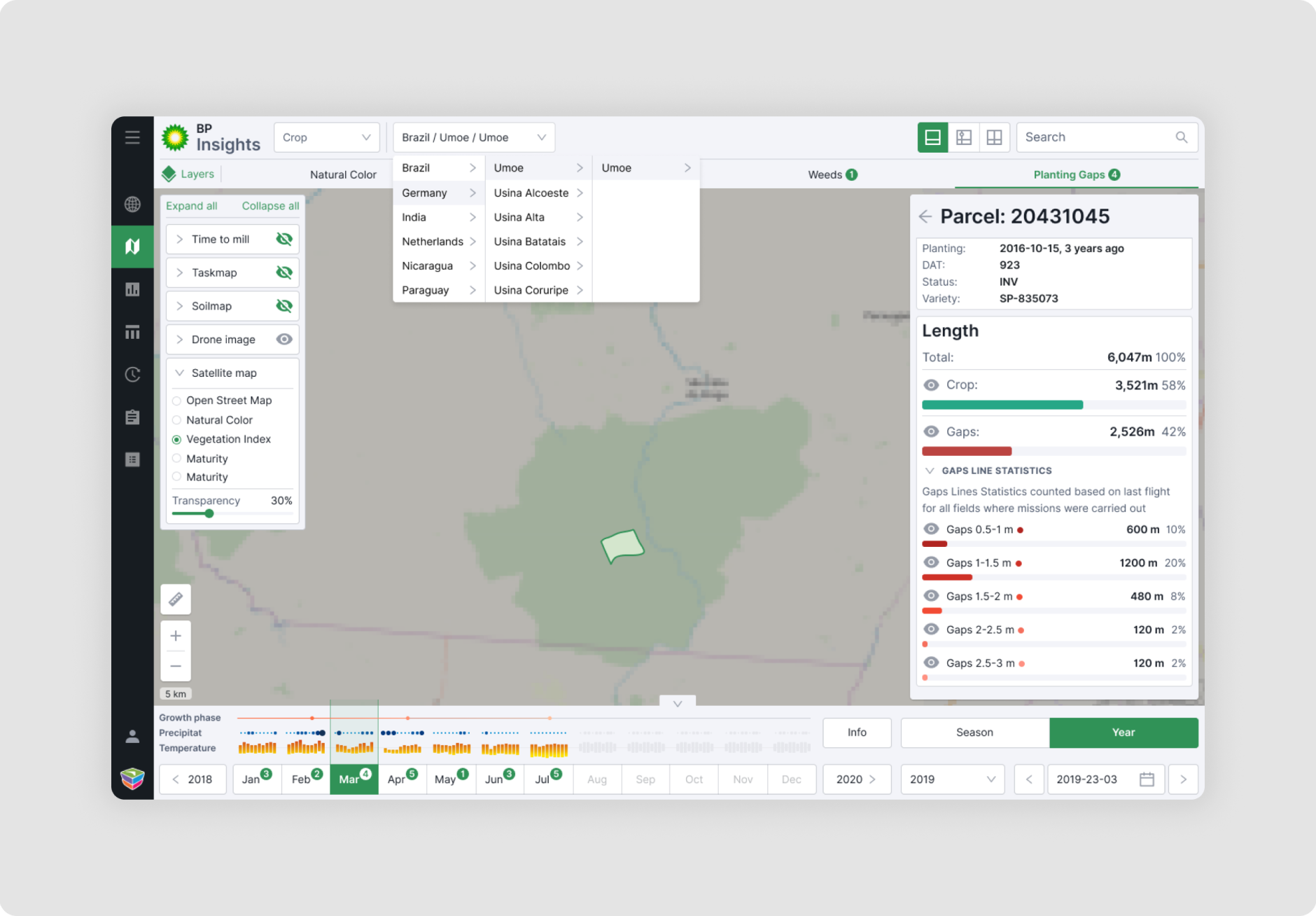Screen dimensions: 1316x916
Task: Adjust the Transparency slider
Action: [x=209, y=513]
